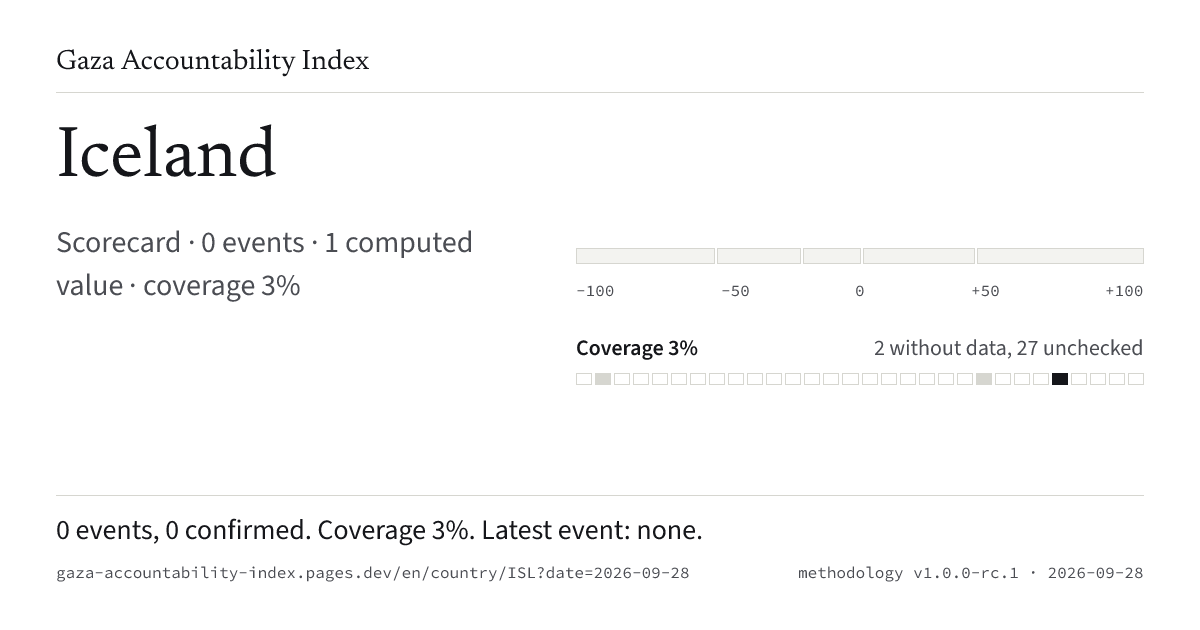This screenshot has height=630, width=1200.
Task: Click empty cell right after first grey cell
Action: click(x=622, y=379)
